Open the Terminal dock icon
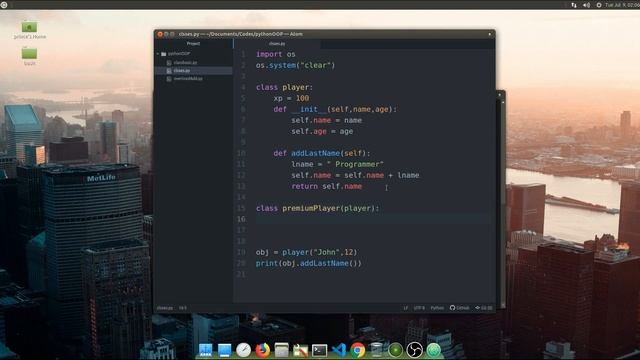This screenshot has width=640, height=360. pos(320,350)
